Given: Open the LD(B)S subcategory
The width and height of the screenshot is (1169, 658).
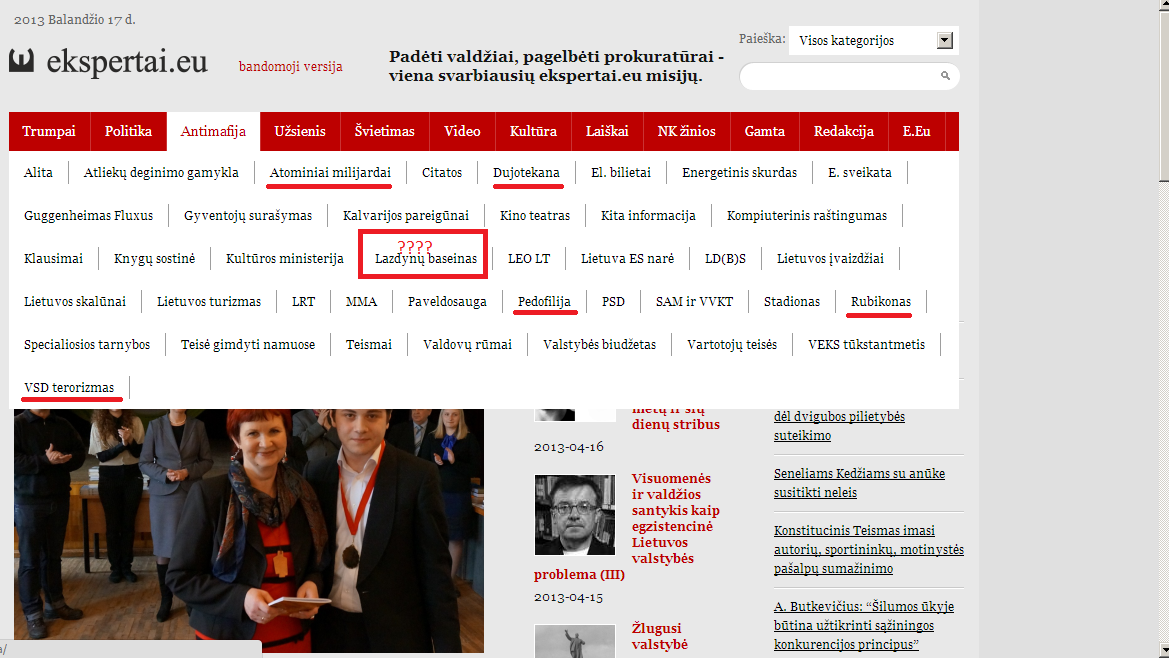Looking at the screenshot, I should point(725,259).
